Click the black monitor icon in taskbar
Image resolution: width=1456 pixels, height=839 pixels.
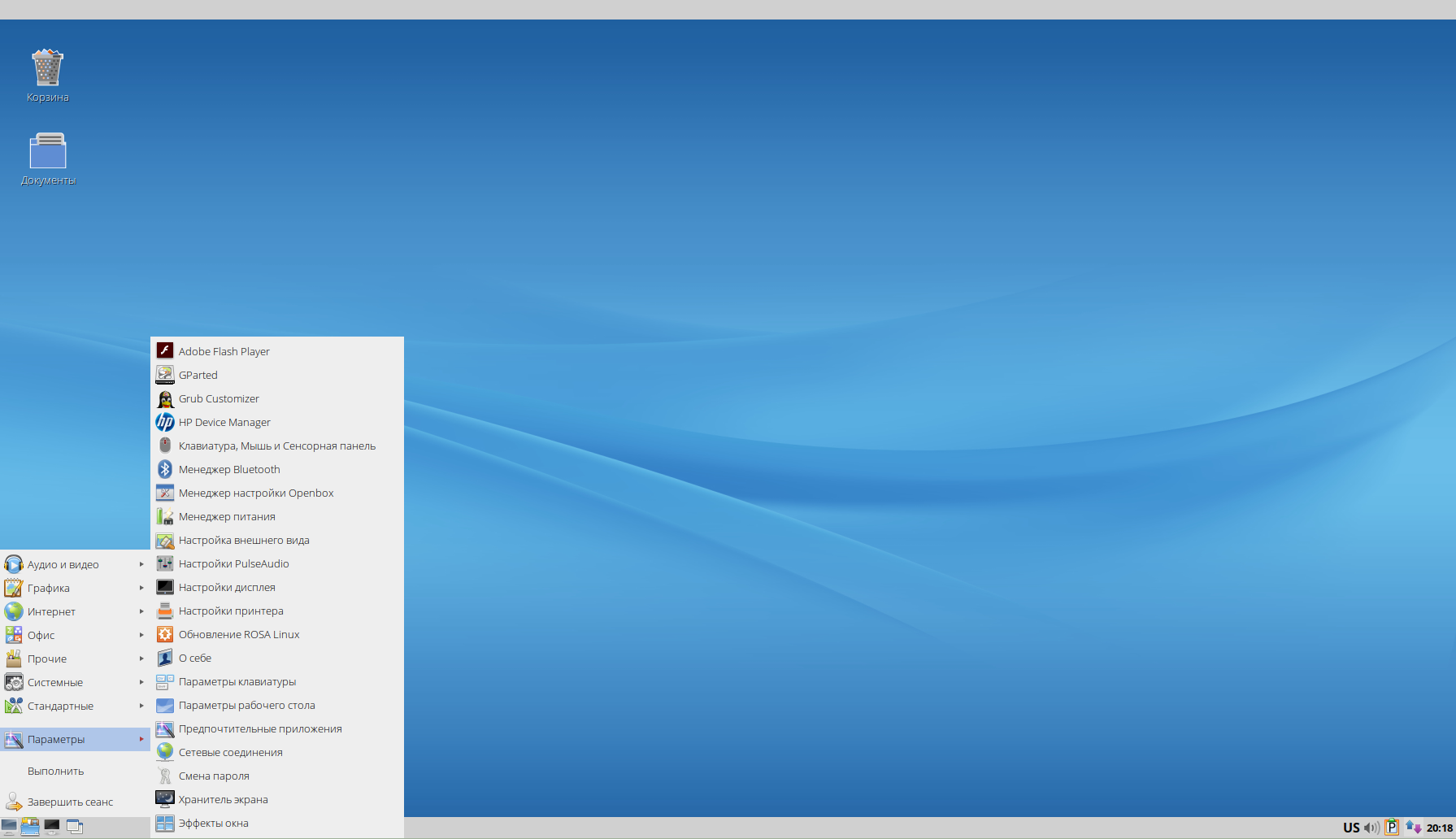52,827
